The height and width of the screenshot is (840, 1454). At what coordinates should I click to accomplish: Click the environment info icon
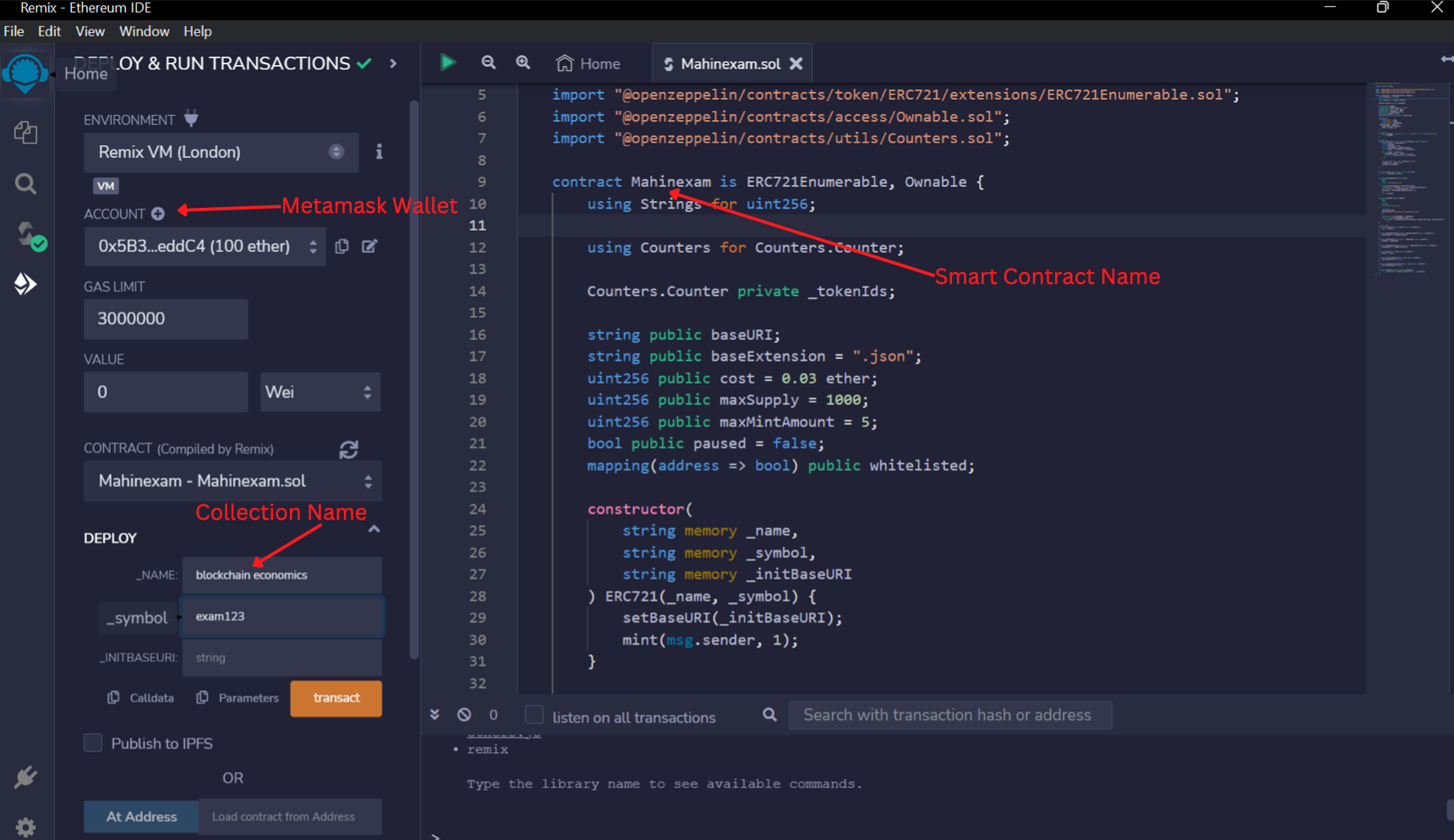tap(379, 151)
